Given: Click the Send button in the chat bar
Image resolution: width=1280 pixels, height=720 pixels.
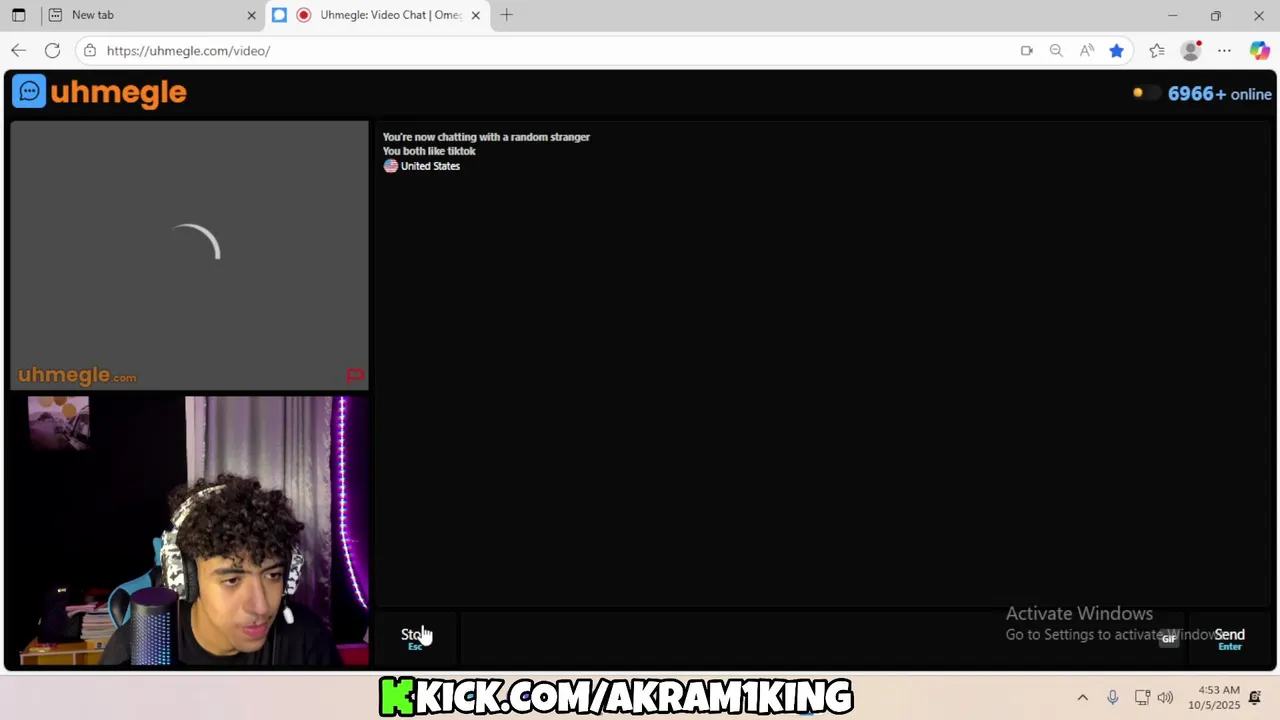Looking at the screenshot, I should pyautogui.click(x=1229, y=638).
